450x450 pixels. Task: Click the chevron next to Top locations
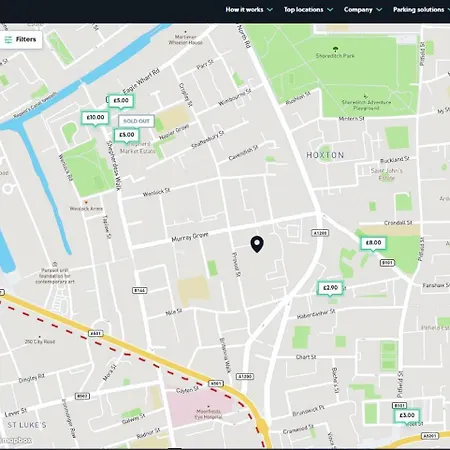(x=330, y=10)
